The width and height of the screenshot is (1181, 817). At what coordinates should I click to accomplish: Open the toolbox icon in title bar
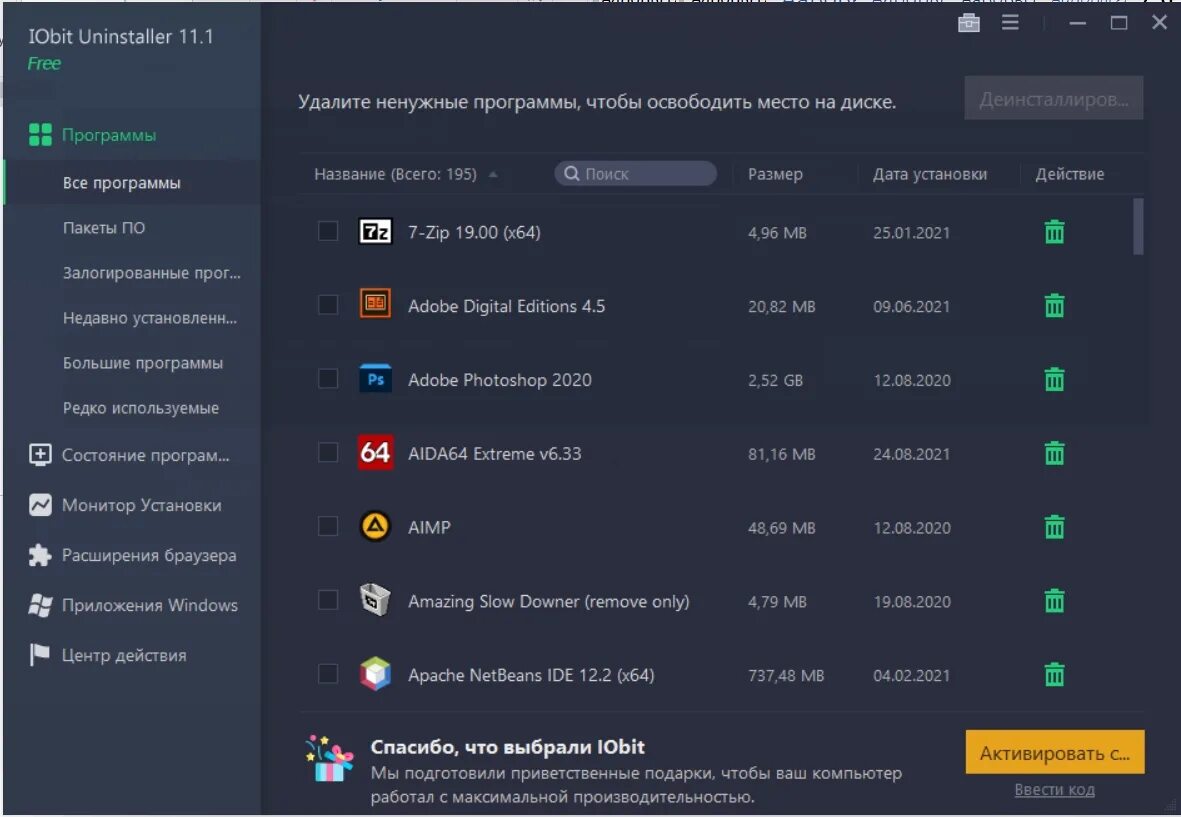point(969,23)
